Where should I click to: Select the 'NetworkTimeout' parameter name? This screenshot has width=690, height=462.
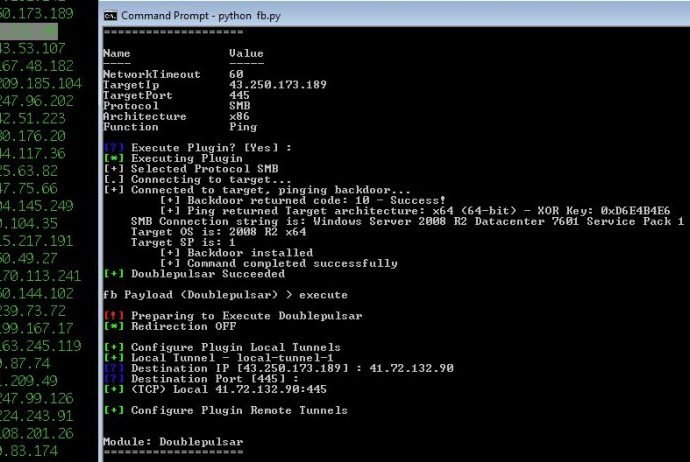152,74
